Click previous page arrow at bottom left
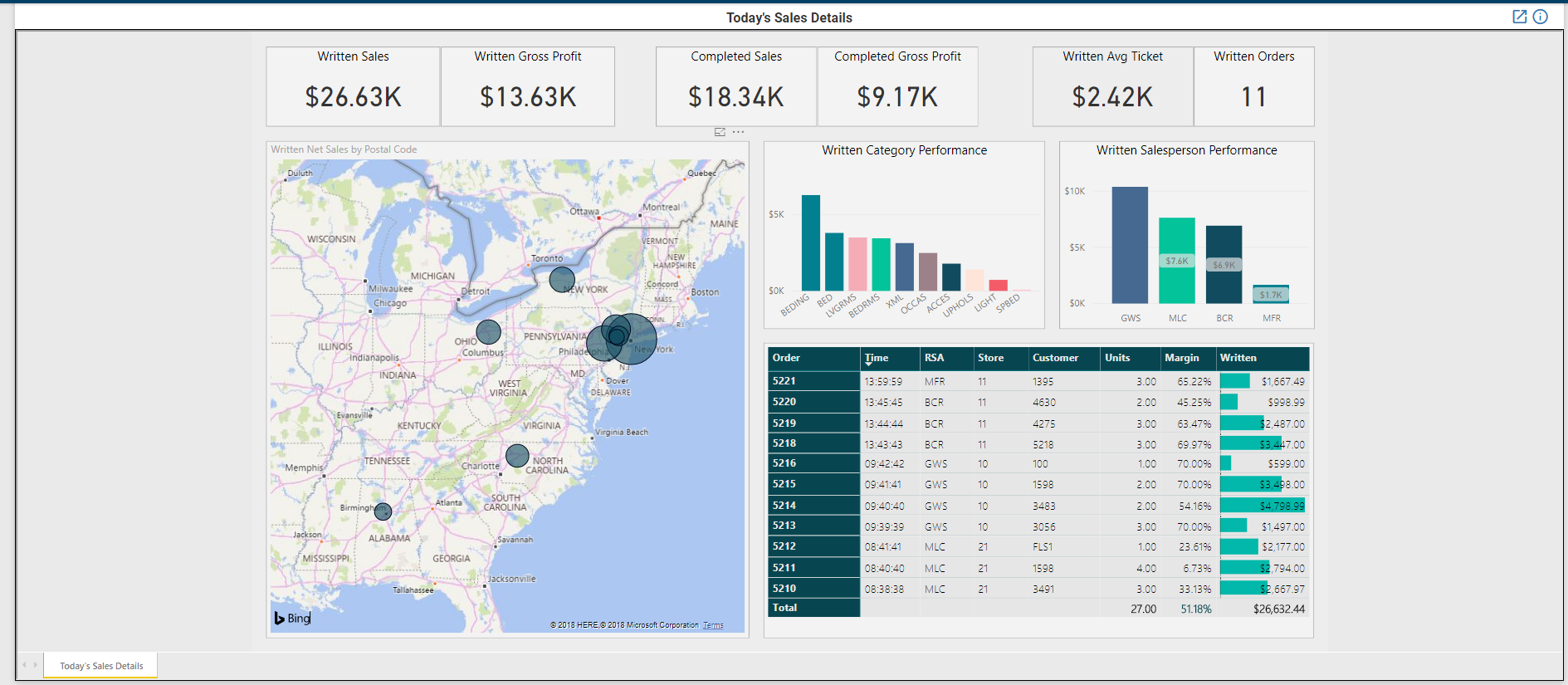This screenshot has width=1568, height=685. (25, 665)
